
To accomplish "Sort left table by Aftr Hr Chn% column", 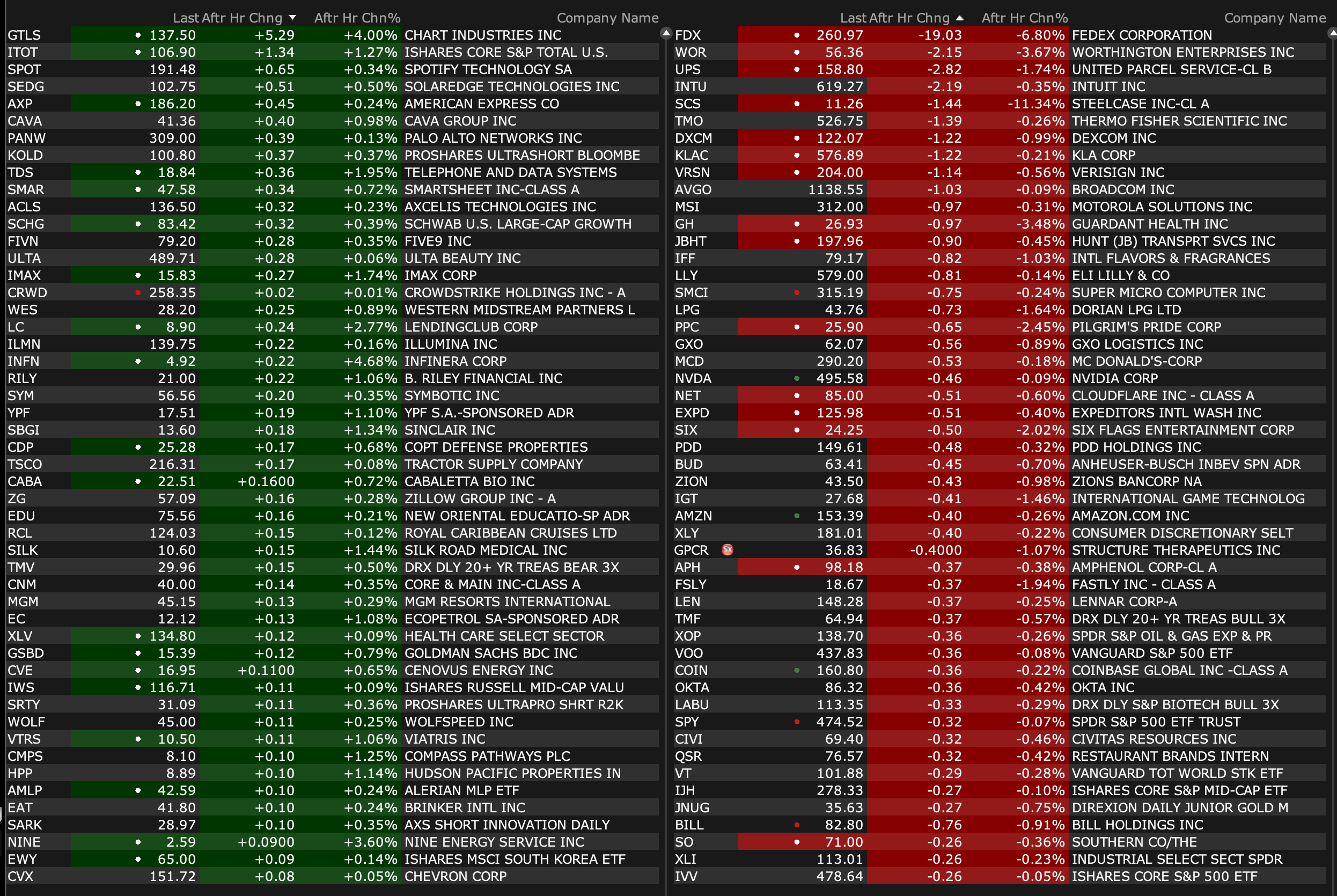I will click(x=357, y=18).
